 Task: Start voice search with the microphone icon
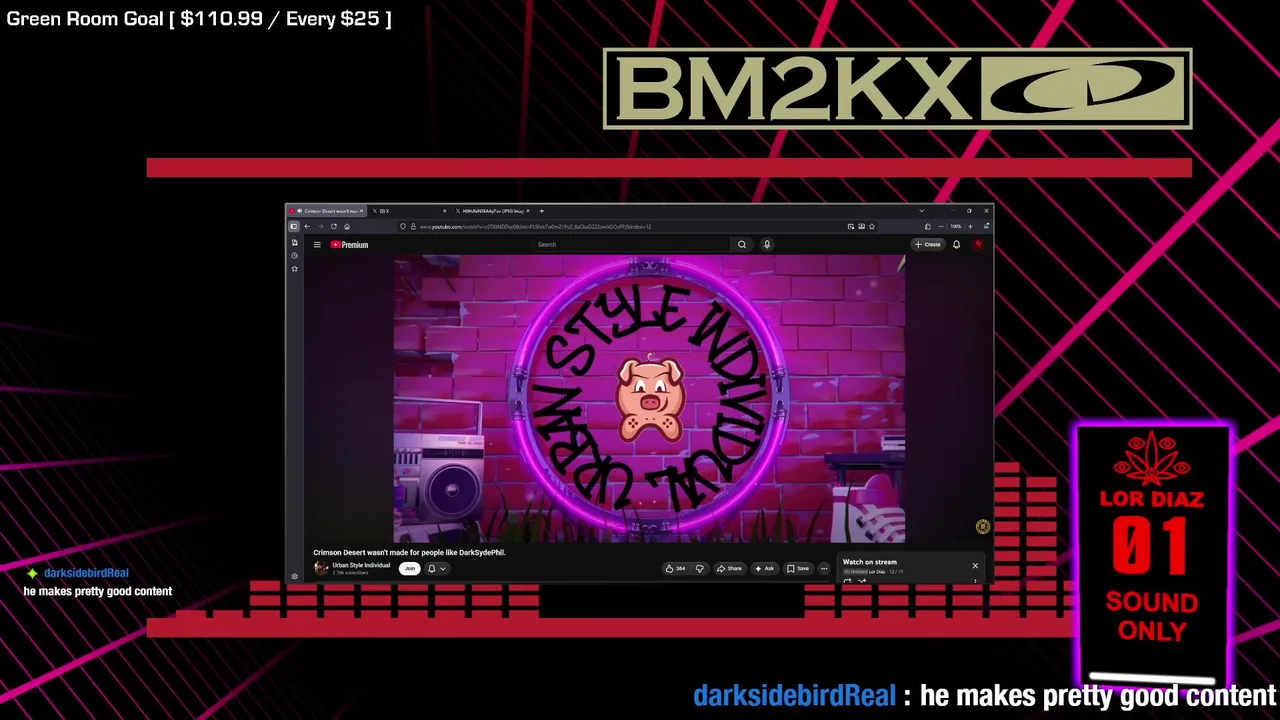click(x=767, y=245)
